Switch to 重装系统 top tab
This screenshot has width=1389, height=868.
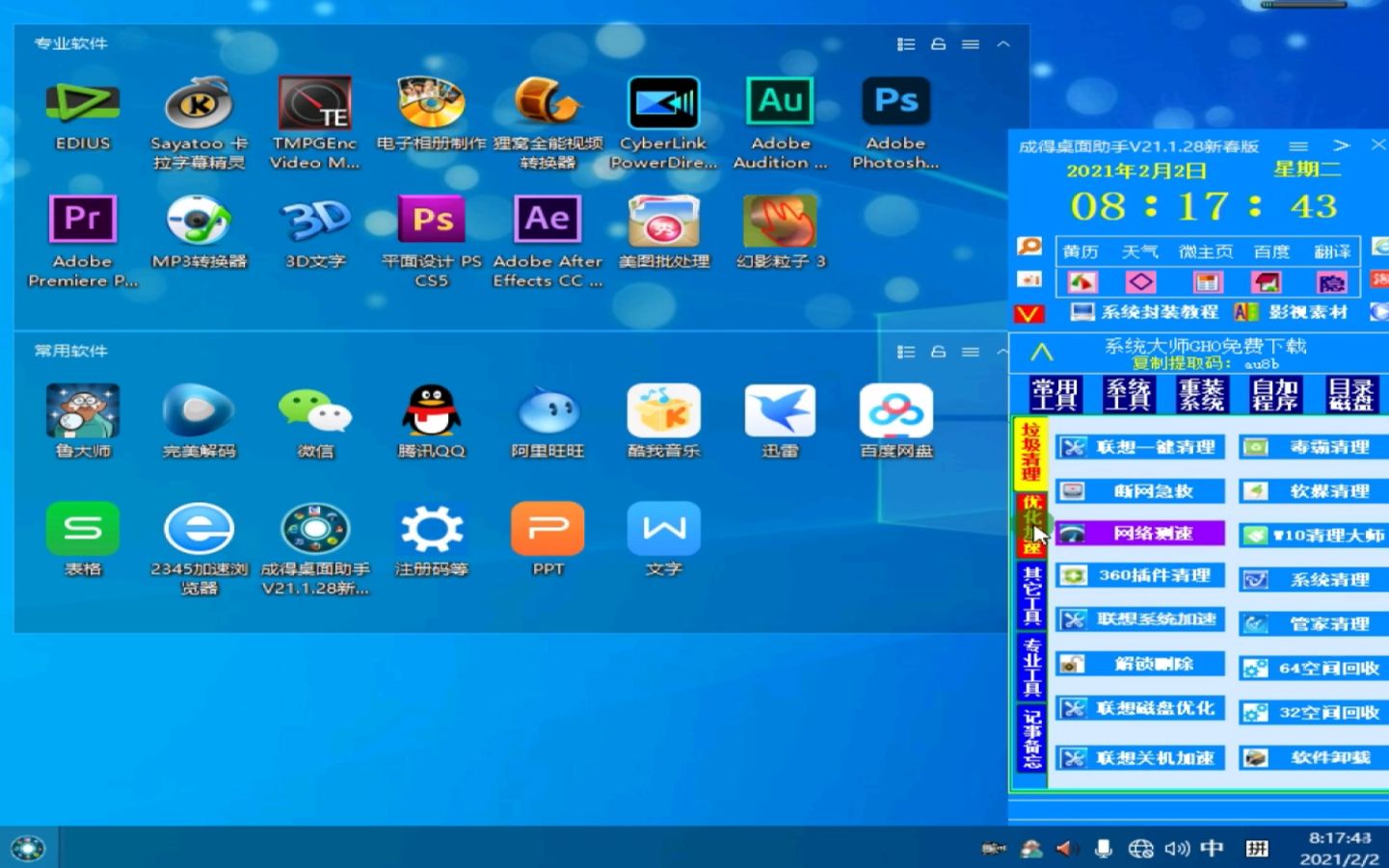1202,394
